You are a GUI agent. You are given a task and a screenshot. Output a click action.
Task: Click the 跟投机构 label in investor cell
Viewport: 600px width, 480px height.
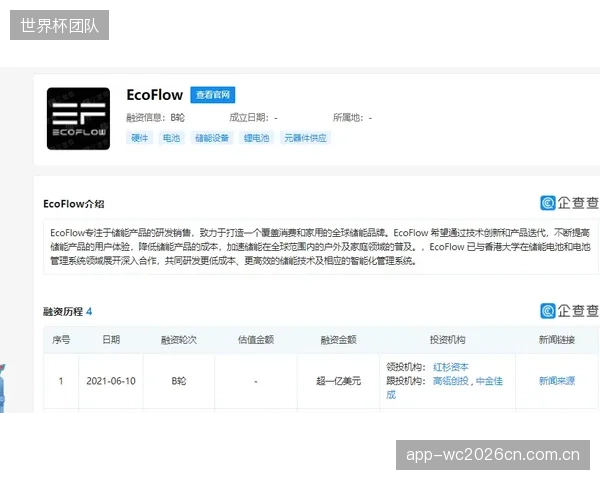point(406,381)
